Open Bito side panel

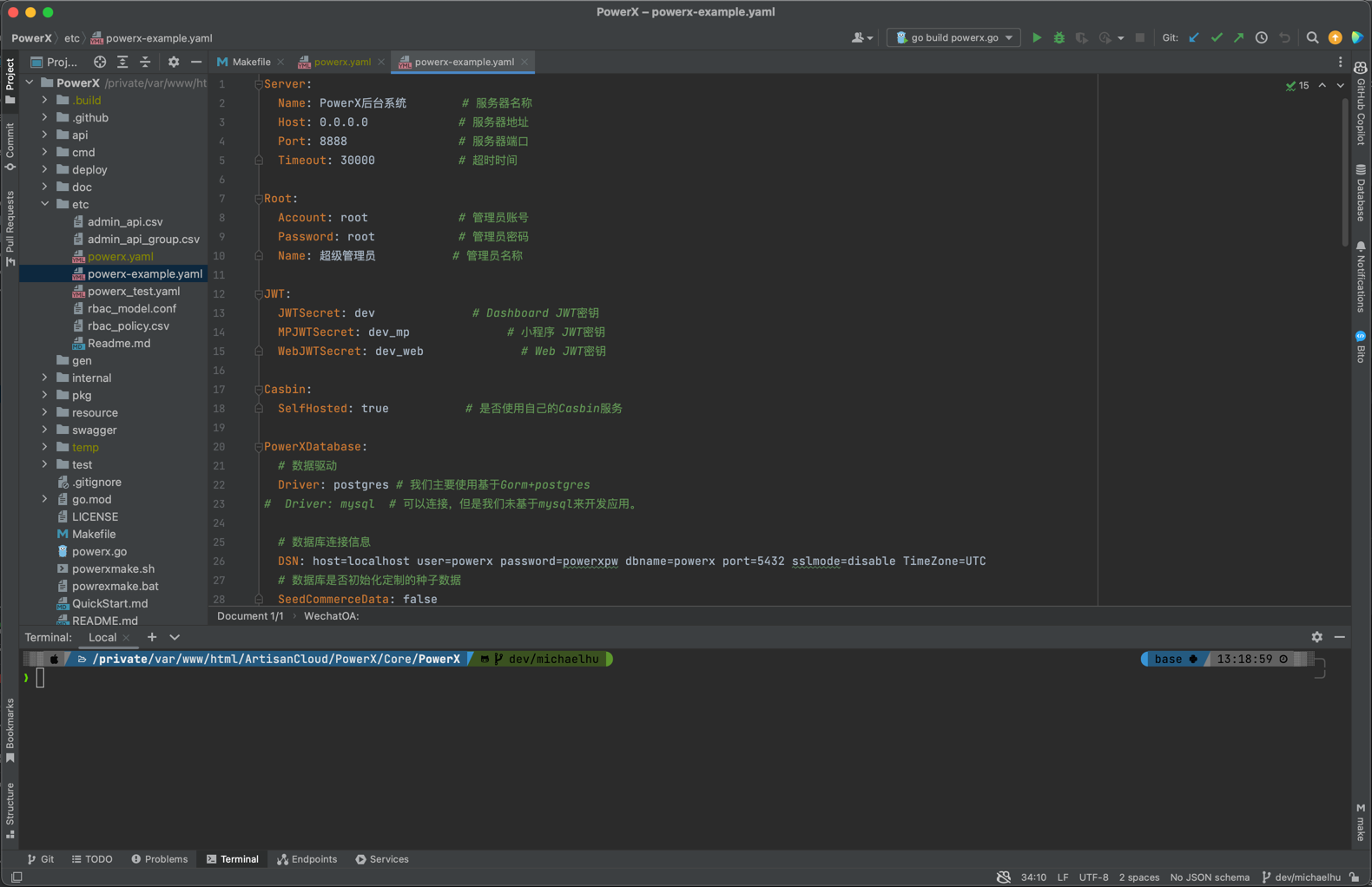1361,346
